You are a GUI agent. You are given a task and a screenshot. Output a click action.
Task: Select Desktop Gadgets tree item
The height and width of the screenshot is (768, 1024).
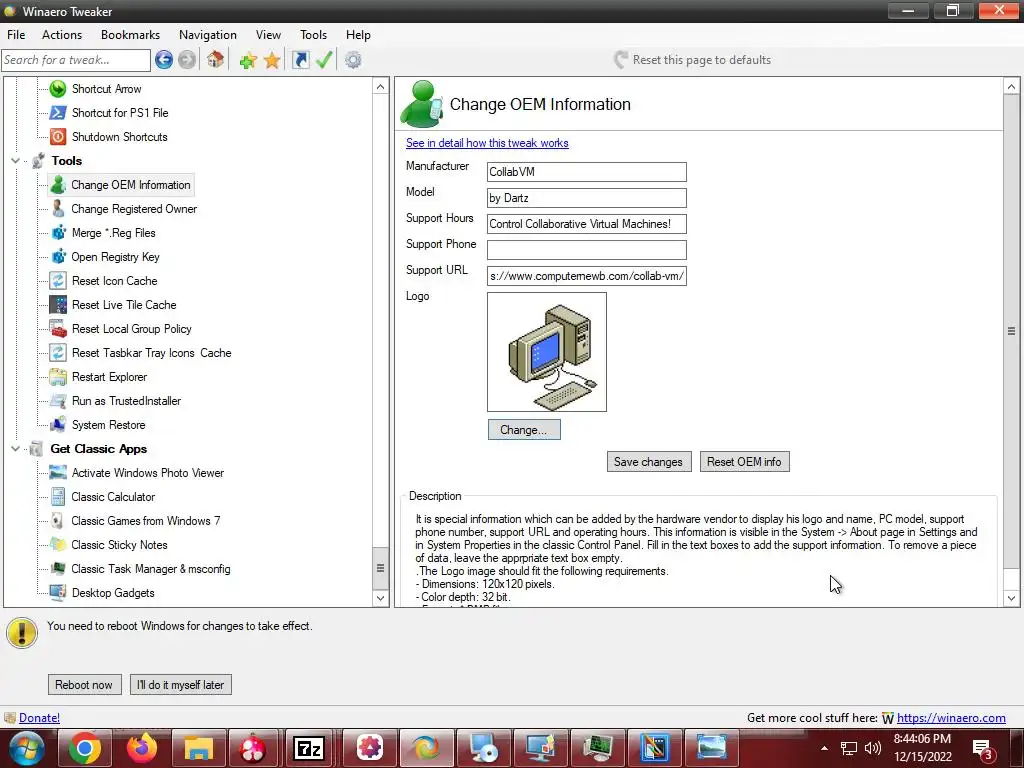click(x=113, y=593)
